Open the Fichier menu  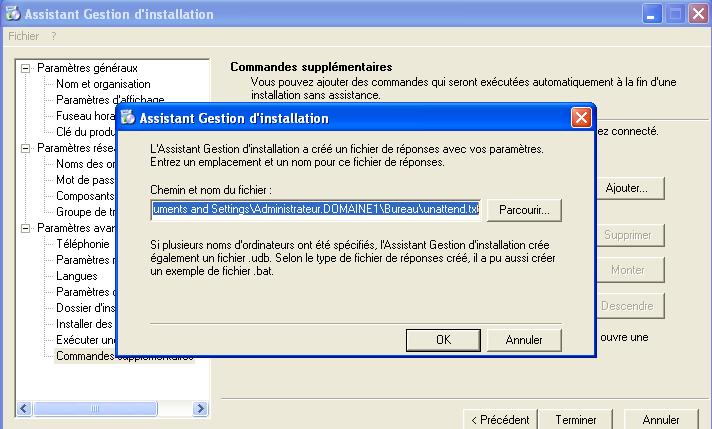coord(24,36)
